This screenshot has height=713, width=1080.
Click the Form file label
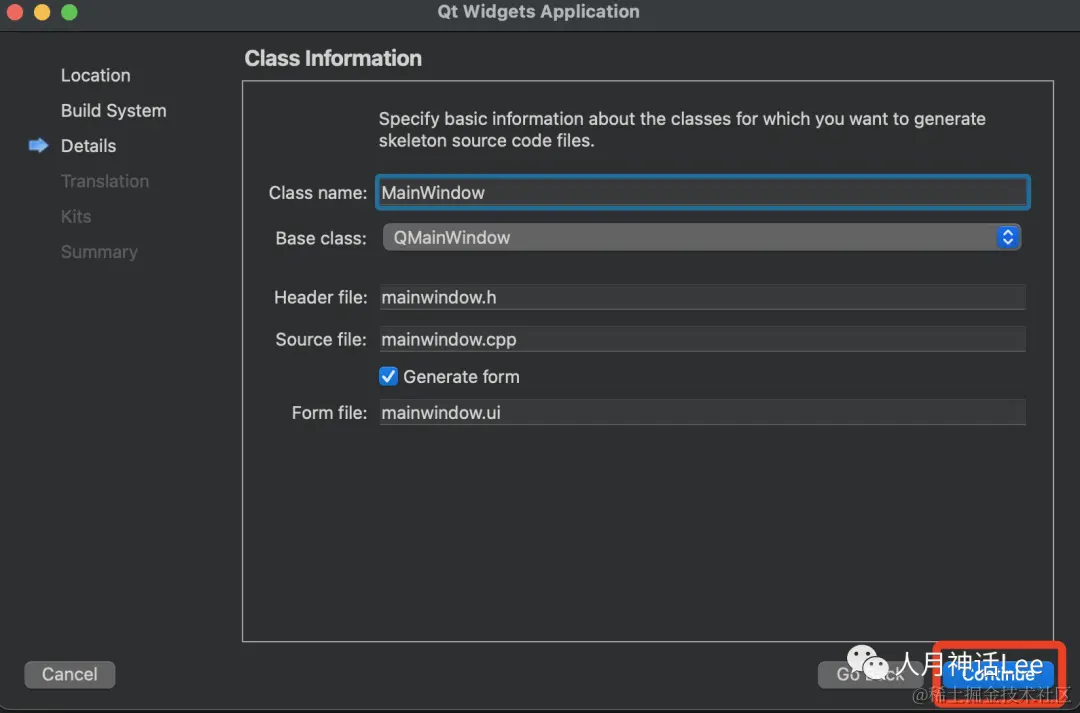(329, 412)
